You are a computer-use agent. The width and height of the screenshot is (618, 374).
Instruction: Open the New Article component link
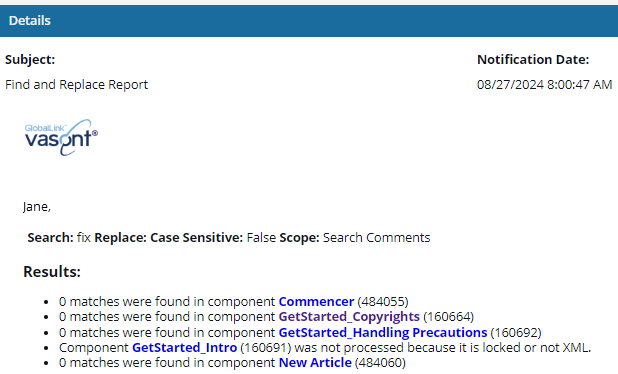click(x=315, y=363)
